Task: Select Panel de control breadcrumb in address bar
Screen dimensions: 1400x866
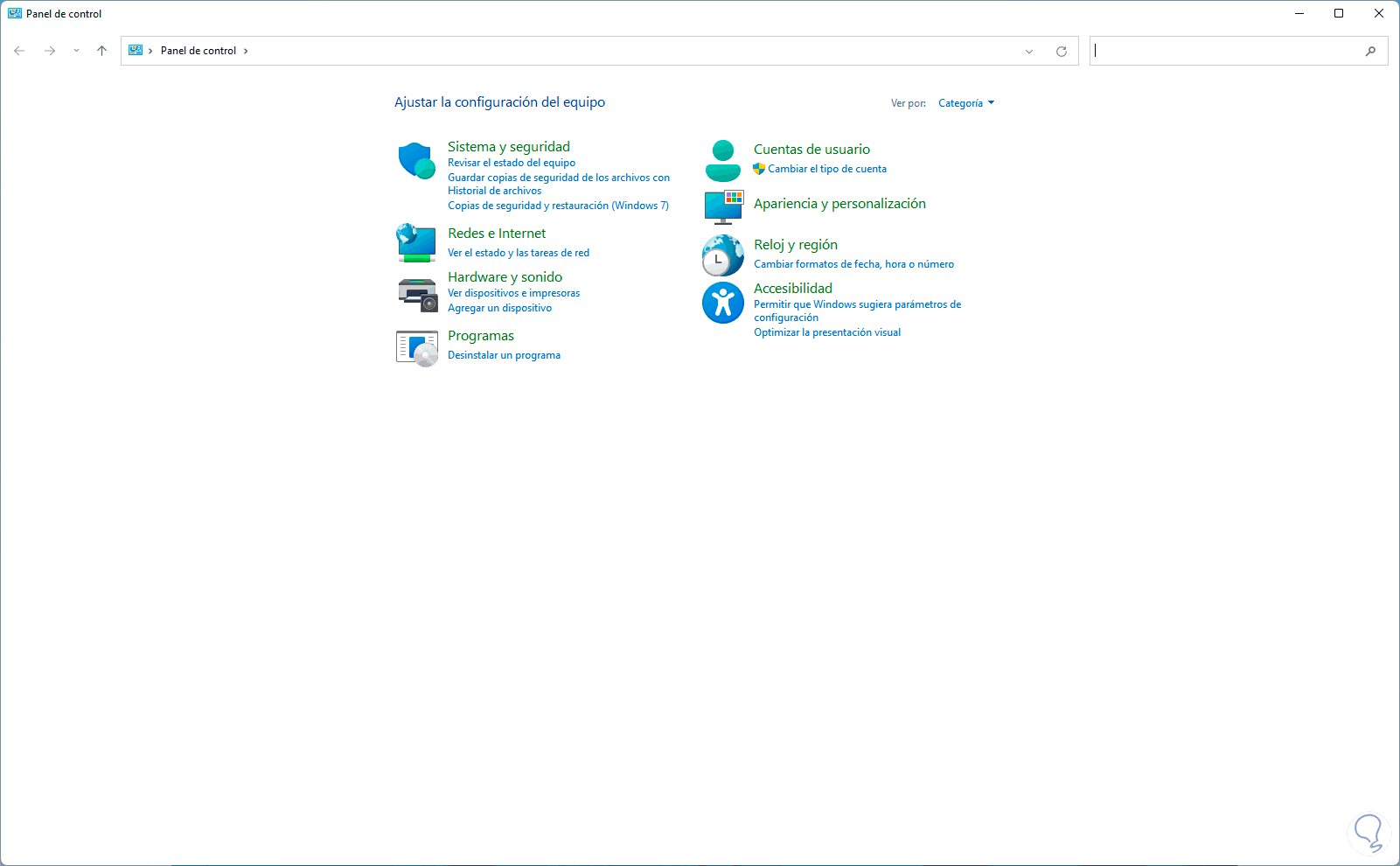Action: pyautogui.click(x=199, y=51)
